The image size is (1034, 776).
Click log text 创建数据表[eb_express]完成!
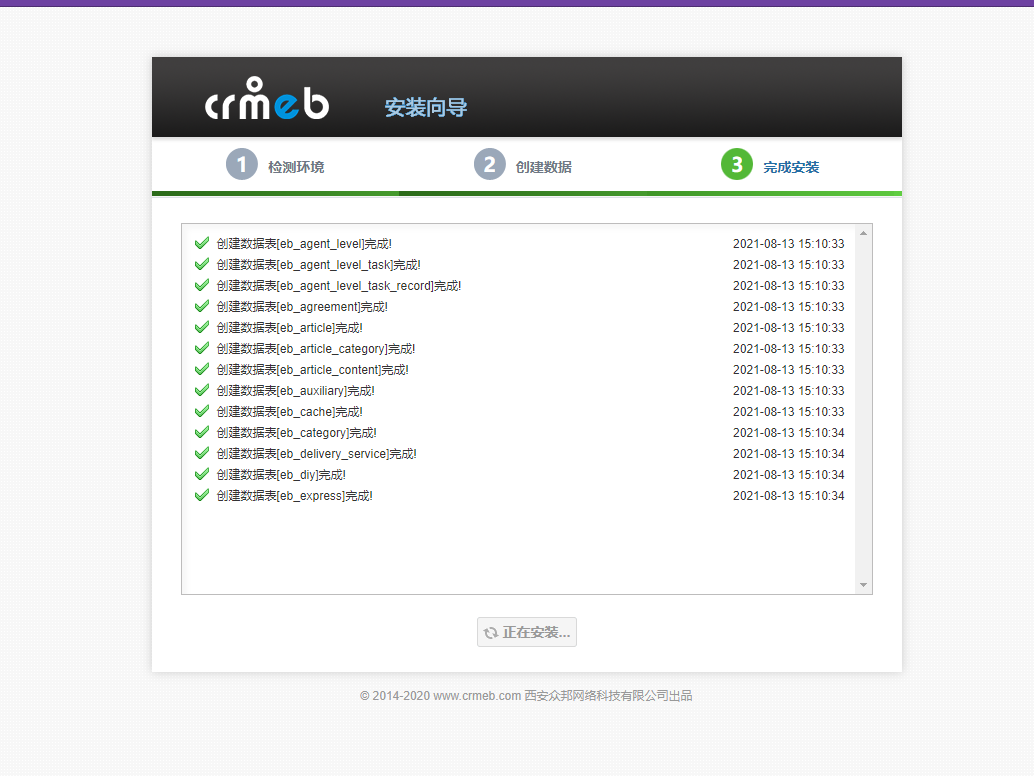pos(295,496)
